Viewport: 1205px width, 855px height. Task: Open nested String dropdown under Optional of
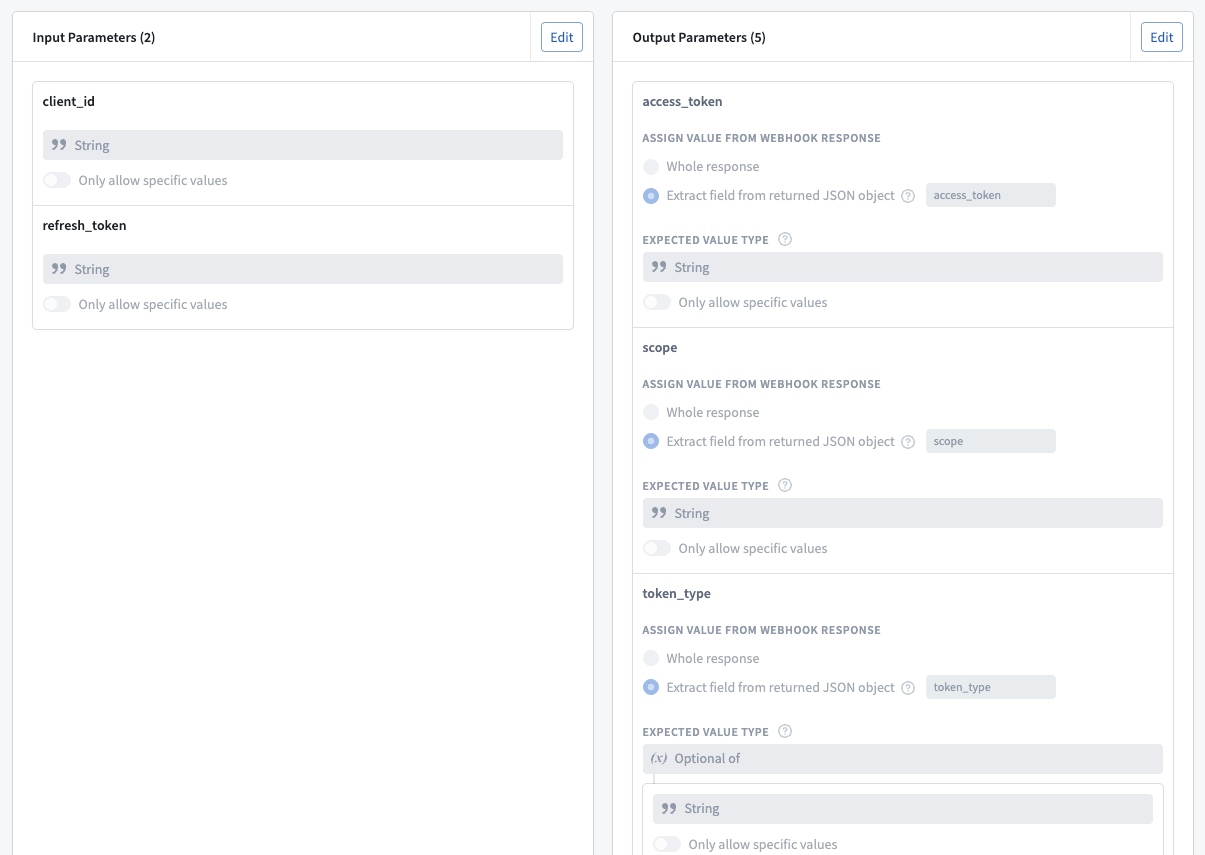coord(903,809)
